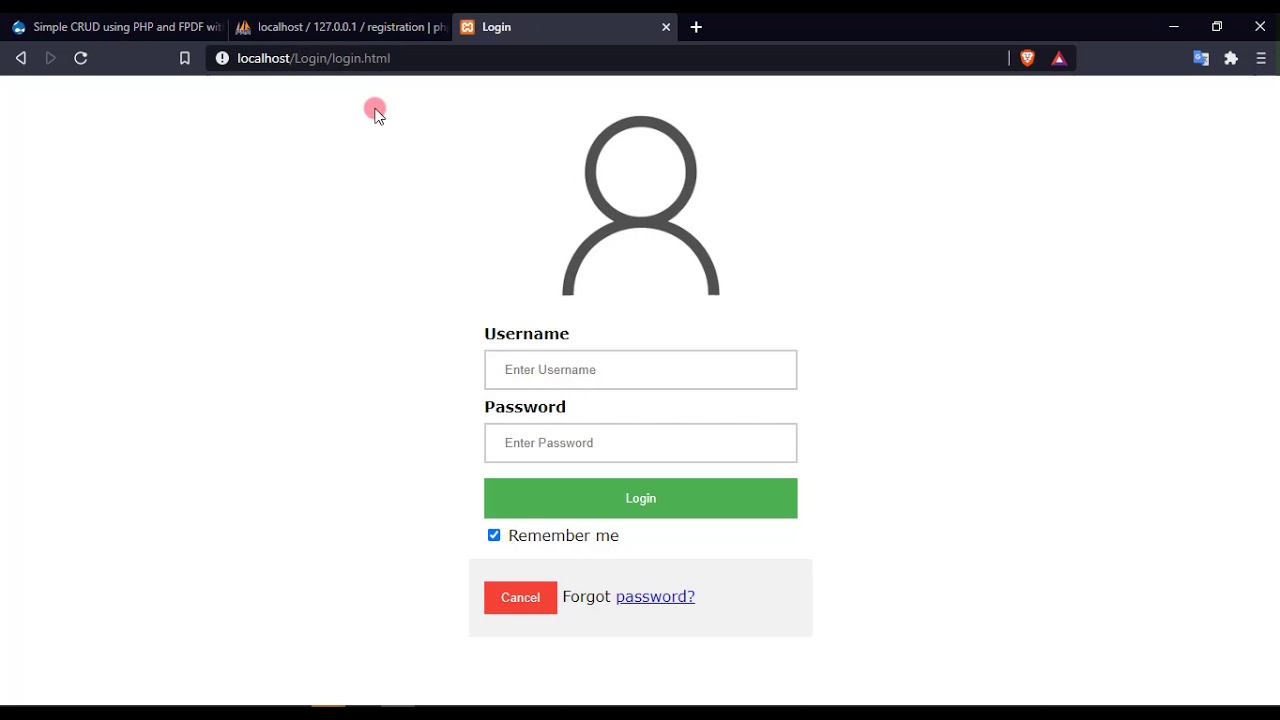
Task: Click the user avatar image
Action: 641,205
